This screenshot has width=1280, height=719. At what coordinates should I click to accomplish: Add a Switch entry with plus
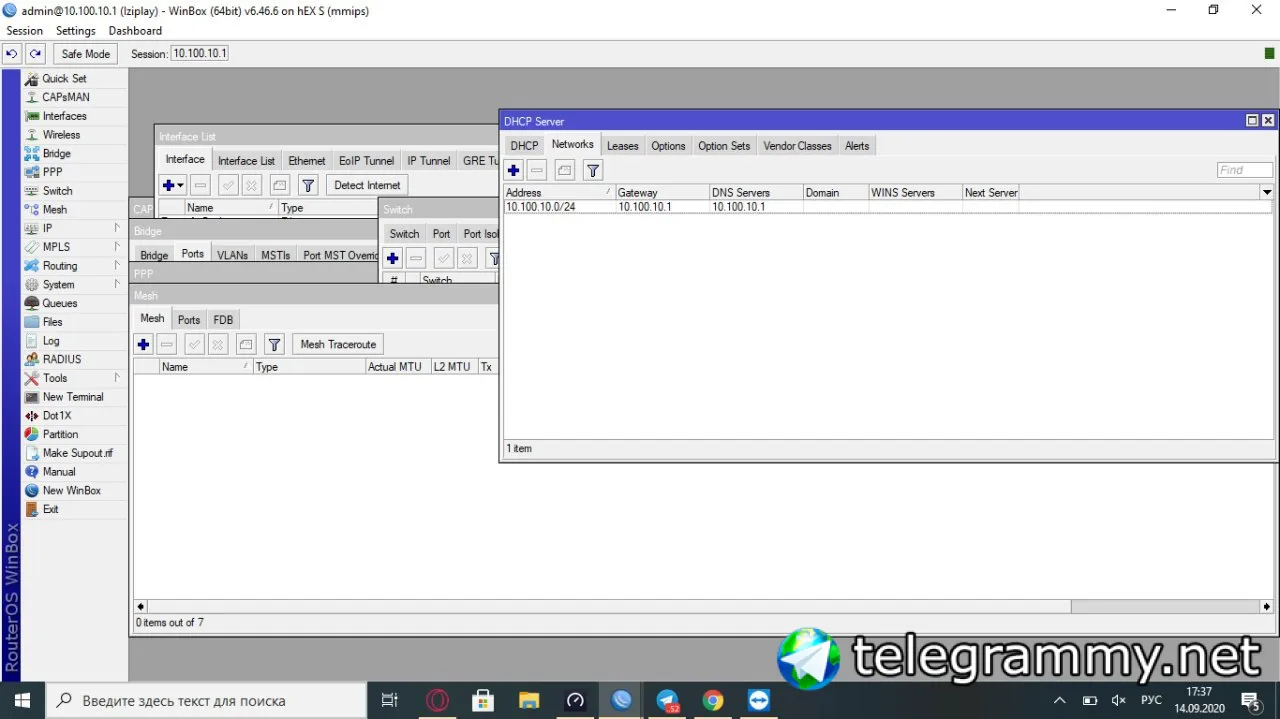(393, 258)
